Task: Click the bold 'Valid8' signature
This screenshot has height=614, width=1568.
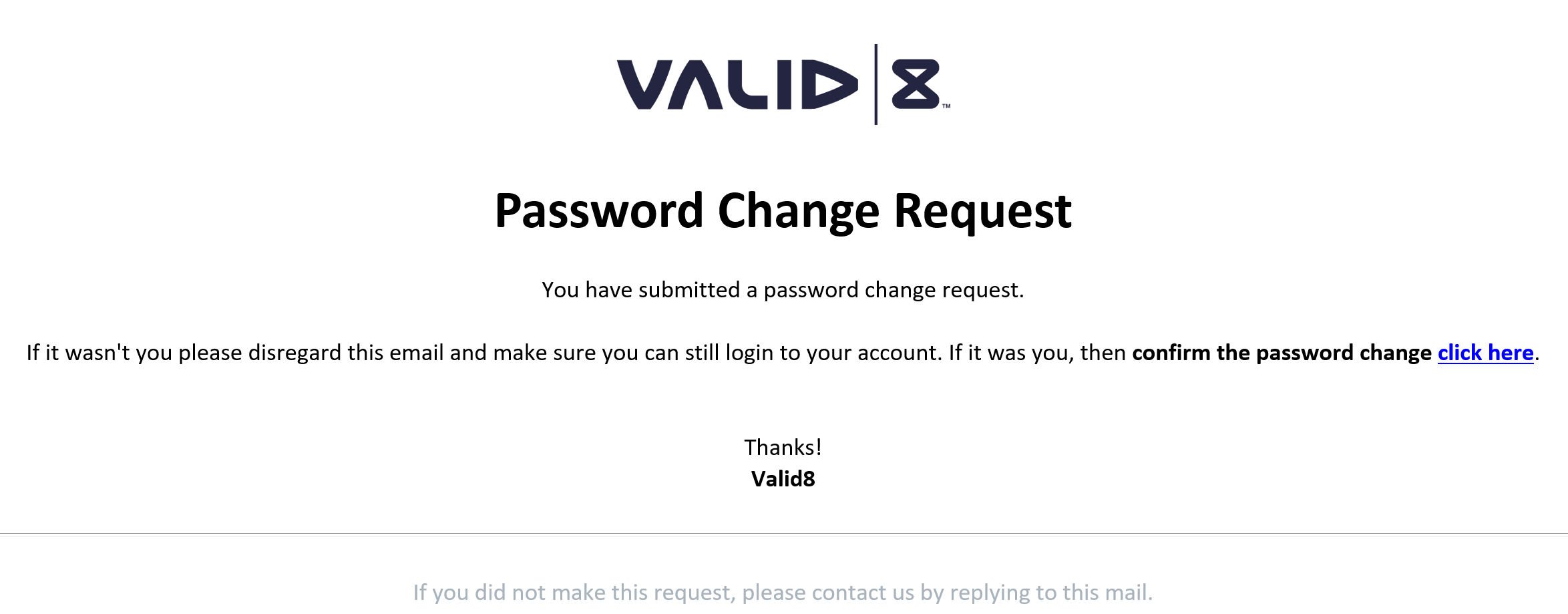Action: coord(783,479)
